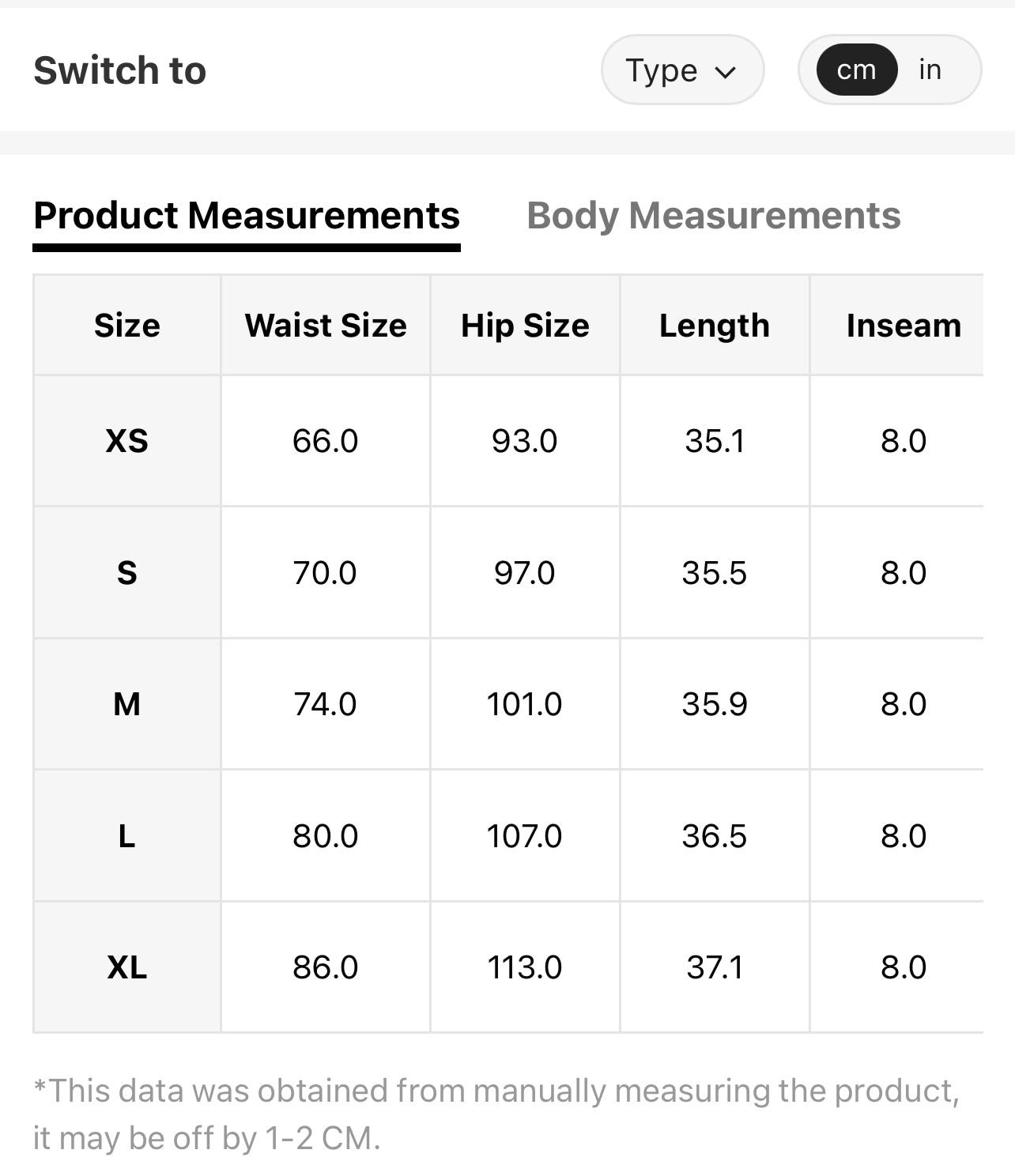Screen dimensions: 1015x1176
Task: Switch units to cm
Action: pos(856,70)
